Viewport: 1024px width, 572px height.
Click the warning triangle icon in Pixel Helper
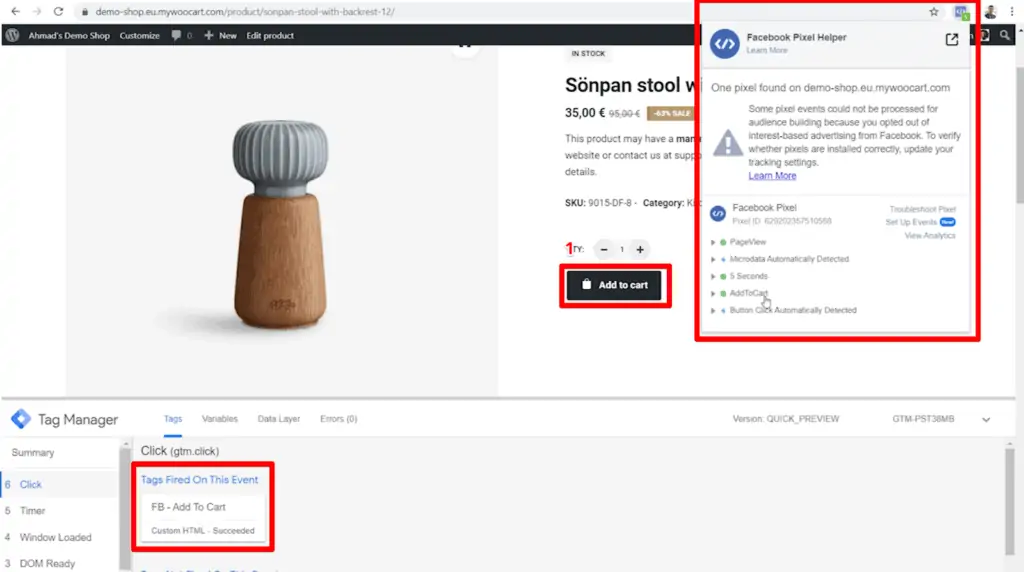pyautogui.click(x=728, y=142)
